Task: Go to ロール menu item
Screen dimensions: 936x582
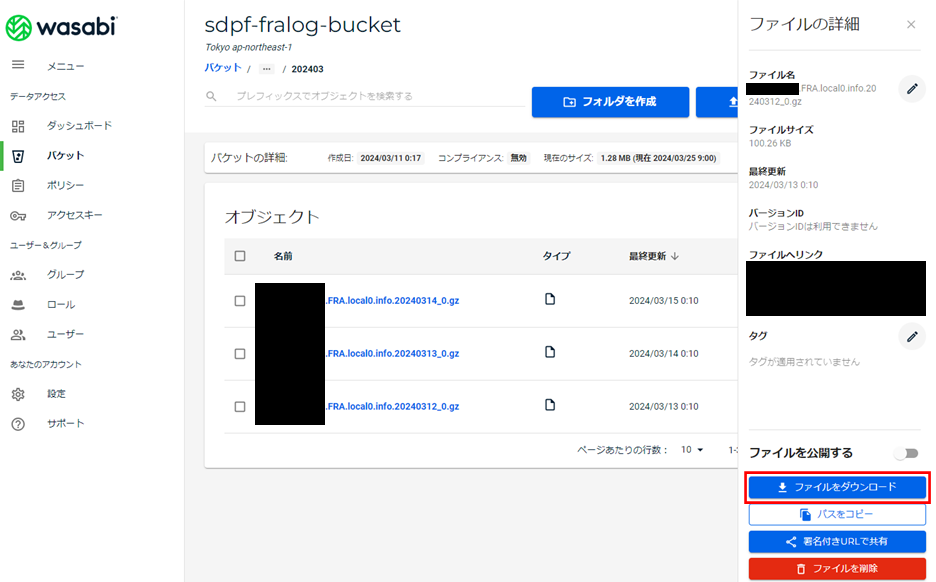Action: tap(61, 304)
